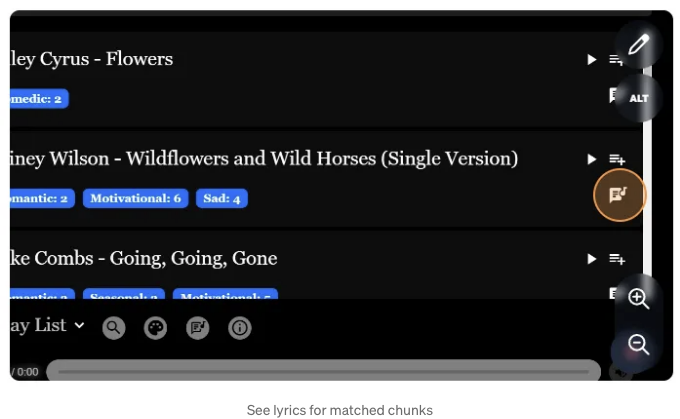Play Luke Combs - Going, Going, Gone
Image resolution: width=680 pixels, height=419 pixels.
click(x=592, y=259)
